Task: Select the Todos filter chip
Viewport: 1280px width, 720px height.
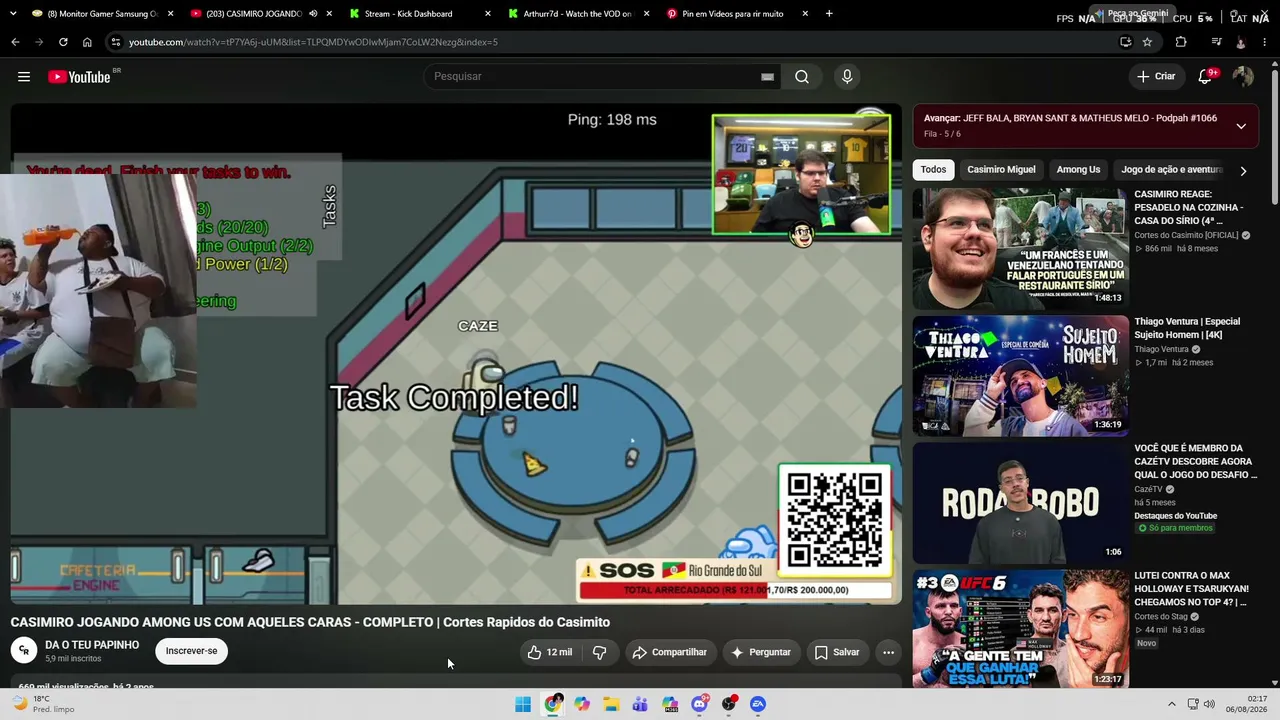Action: click(x=933, y=170)
